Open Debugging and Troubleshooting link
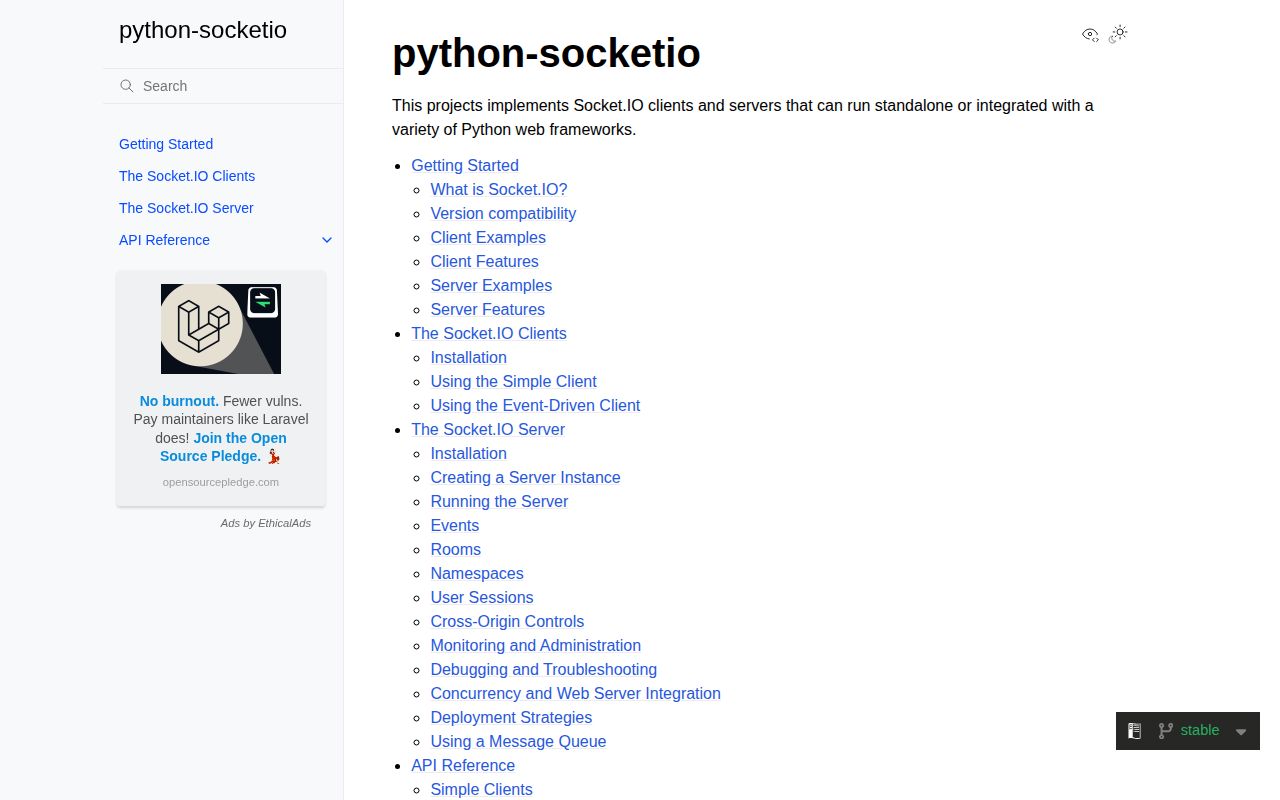Screen dimensions: 1280x800 pyautogui.click(x=543, y=670)
